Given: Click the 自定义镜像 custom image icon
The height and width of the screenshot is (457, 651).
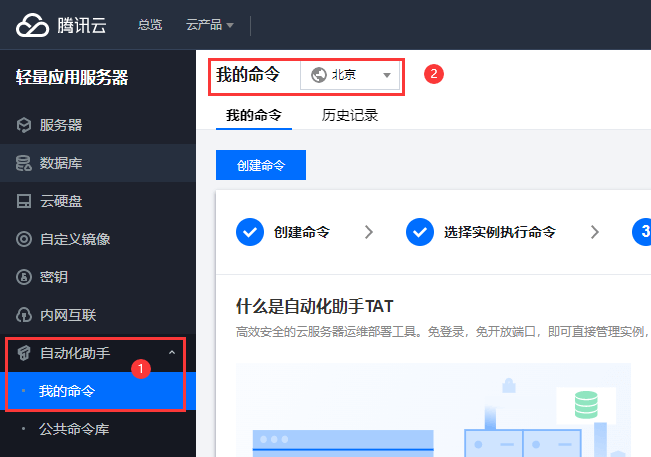Looking at the screenshot, I should 23,239.
